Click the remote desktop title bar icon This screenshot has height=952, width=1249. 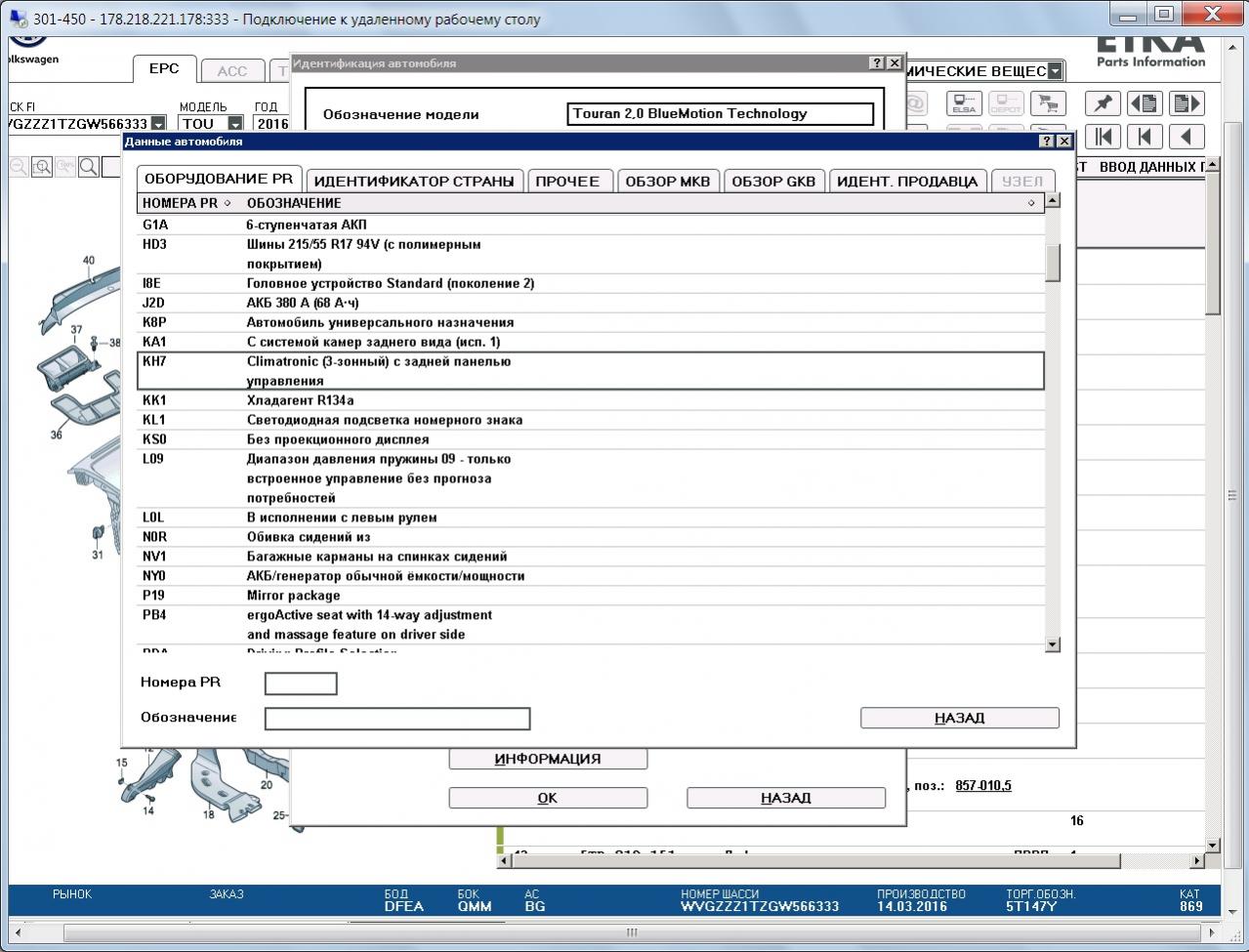click(x=18, y=18)
